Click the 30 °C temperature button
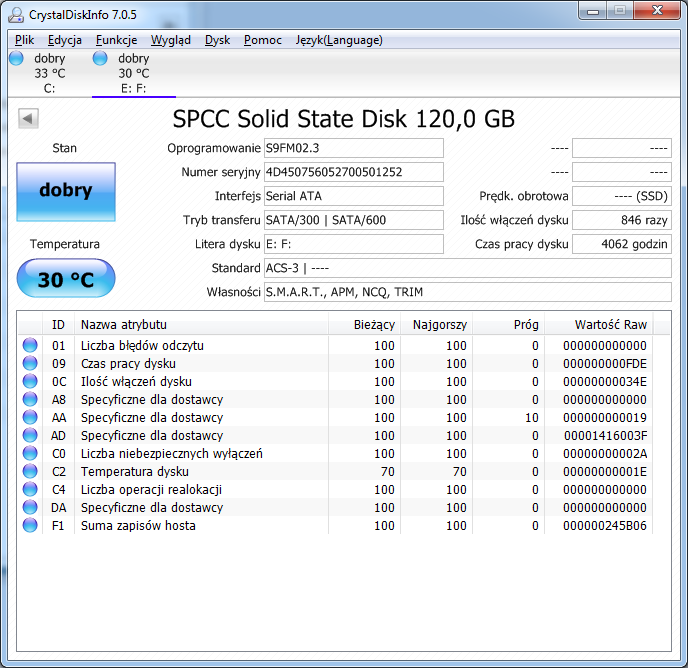Screen dimensions: 692x670 tap(66, 279)
